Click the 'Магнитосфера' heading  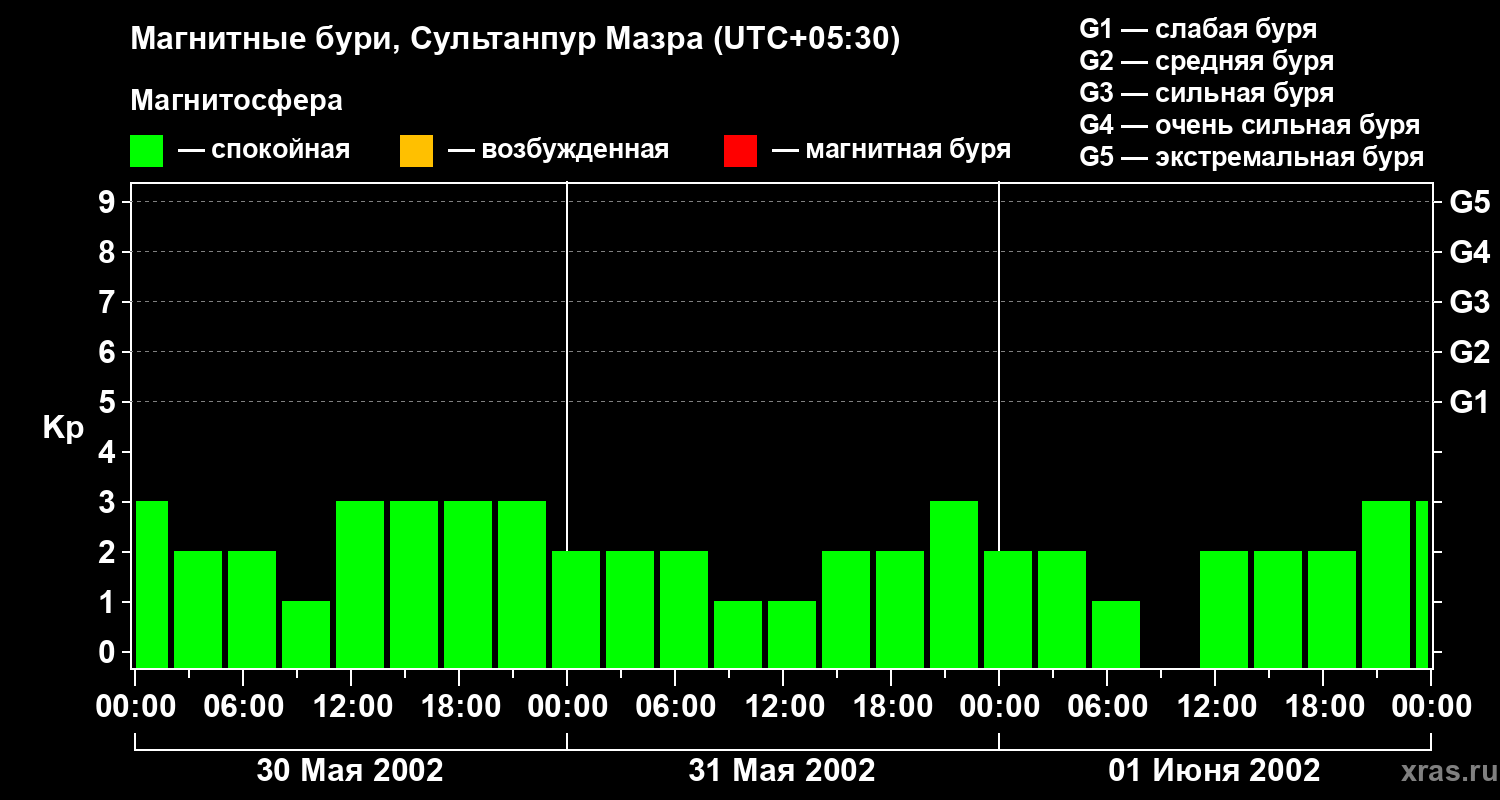click(236, 101)
